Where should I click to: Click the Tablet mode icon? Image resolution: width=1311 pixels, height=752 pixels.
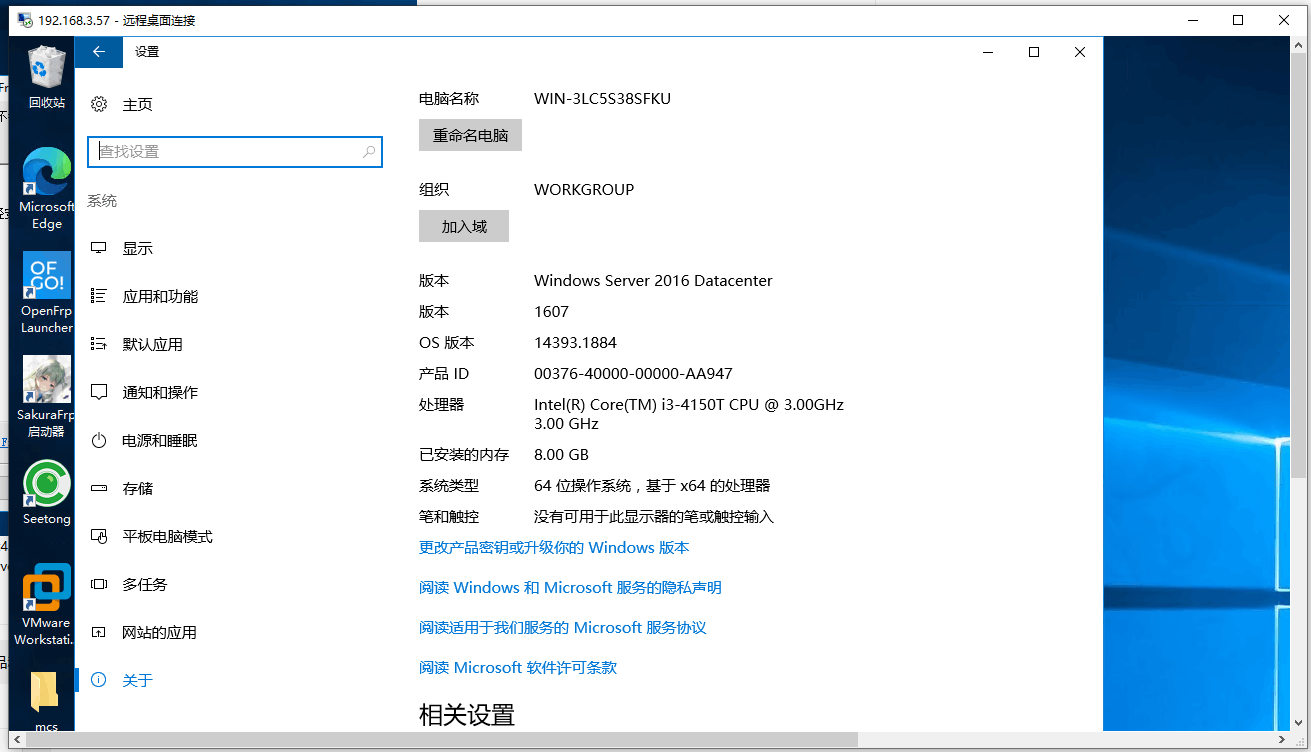99,536
